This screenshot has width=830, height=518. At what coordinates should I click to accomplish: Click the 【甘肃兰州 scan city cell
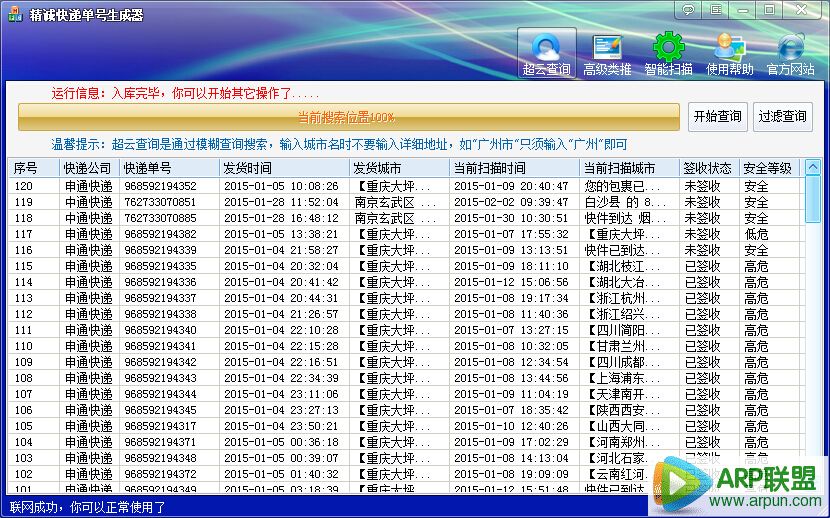[x=622, y=346]
